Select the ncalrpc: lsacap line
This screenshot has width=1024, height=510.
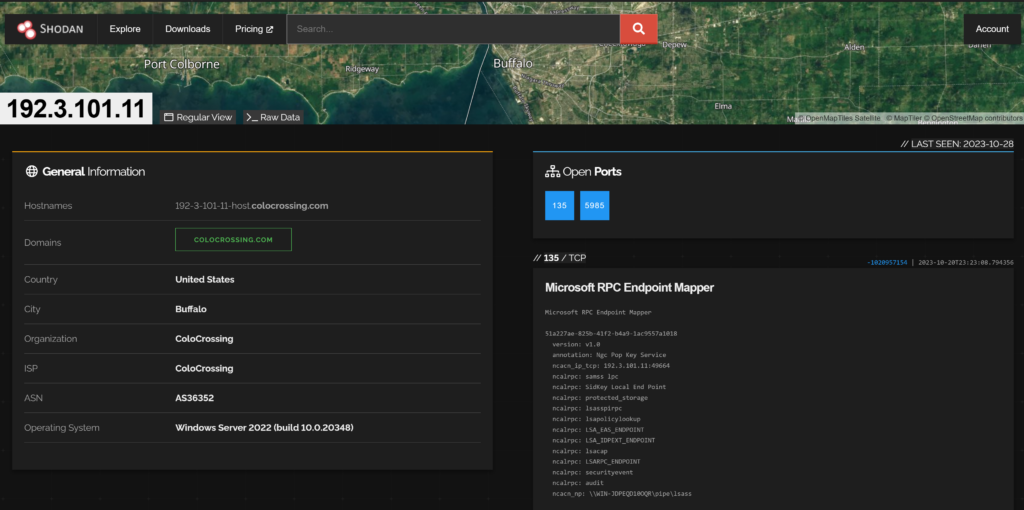(581, 451)
